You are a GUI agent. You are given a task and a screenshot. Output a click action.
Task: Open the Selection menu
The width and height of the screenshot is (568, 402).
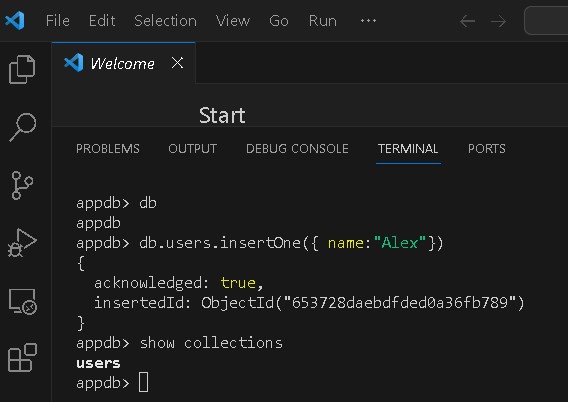165,21
